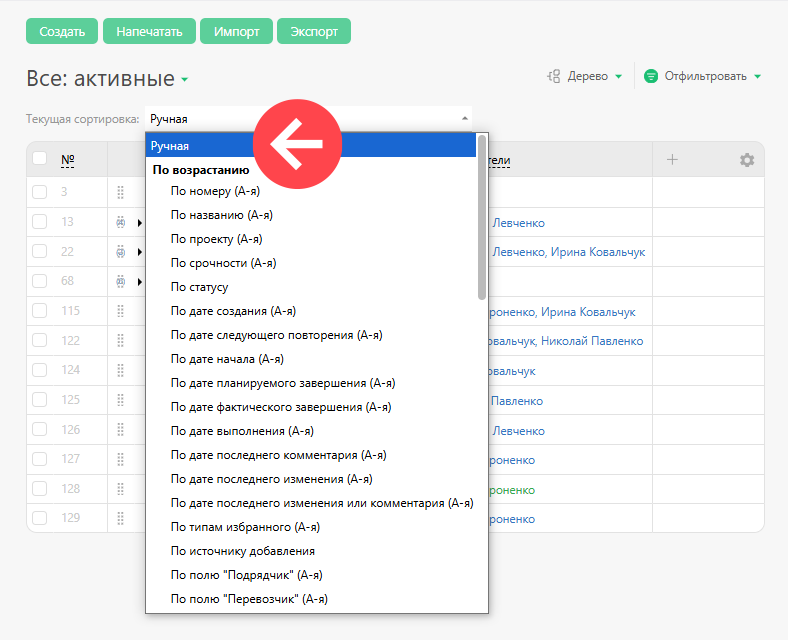Click the drag handle icon for row 127

click(x=121, y=459)
